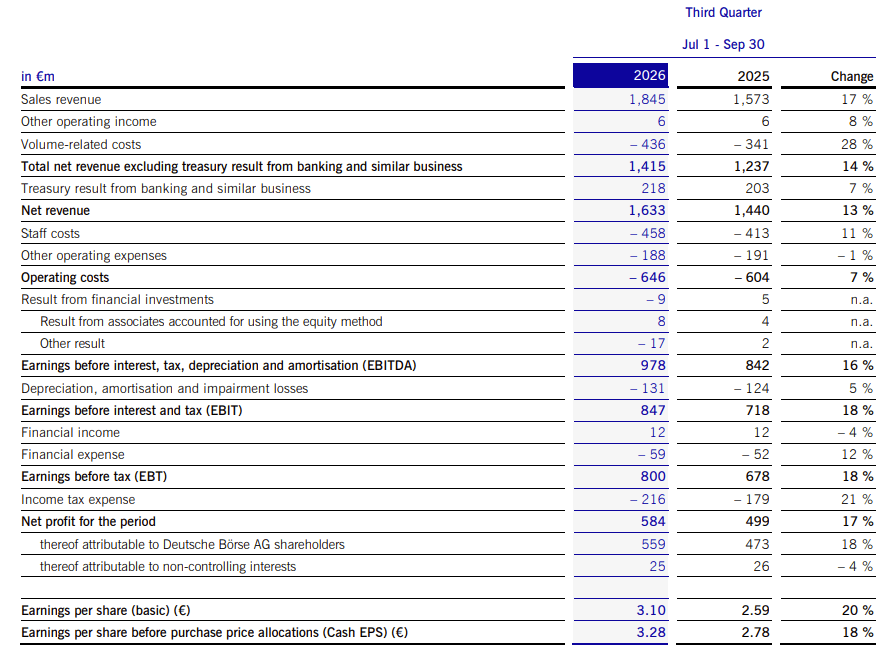Viewport: 882px width, 654px height.
Task: Click 'thereof attributable to non-controlling interests'
Action: (x=168, y=566)
